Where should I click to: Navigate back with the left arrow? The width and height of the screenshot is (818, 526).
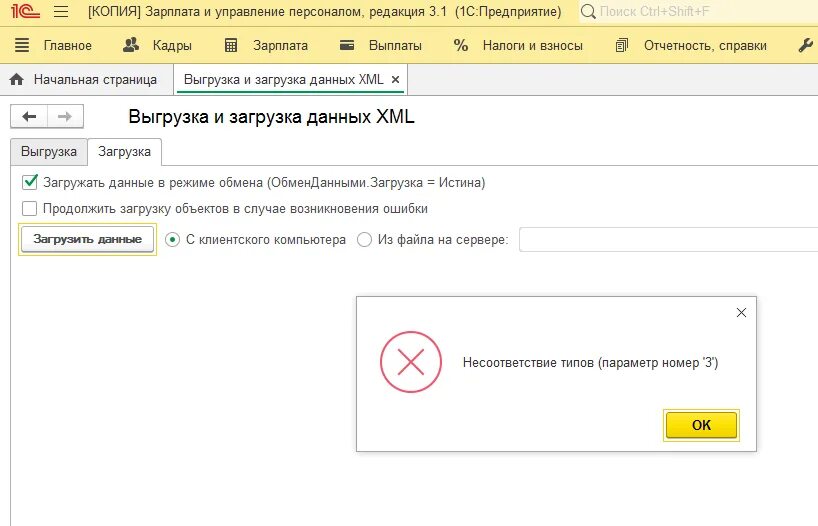point(29,116)
